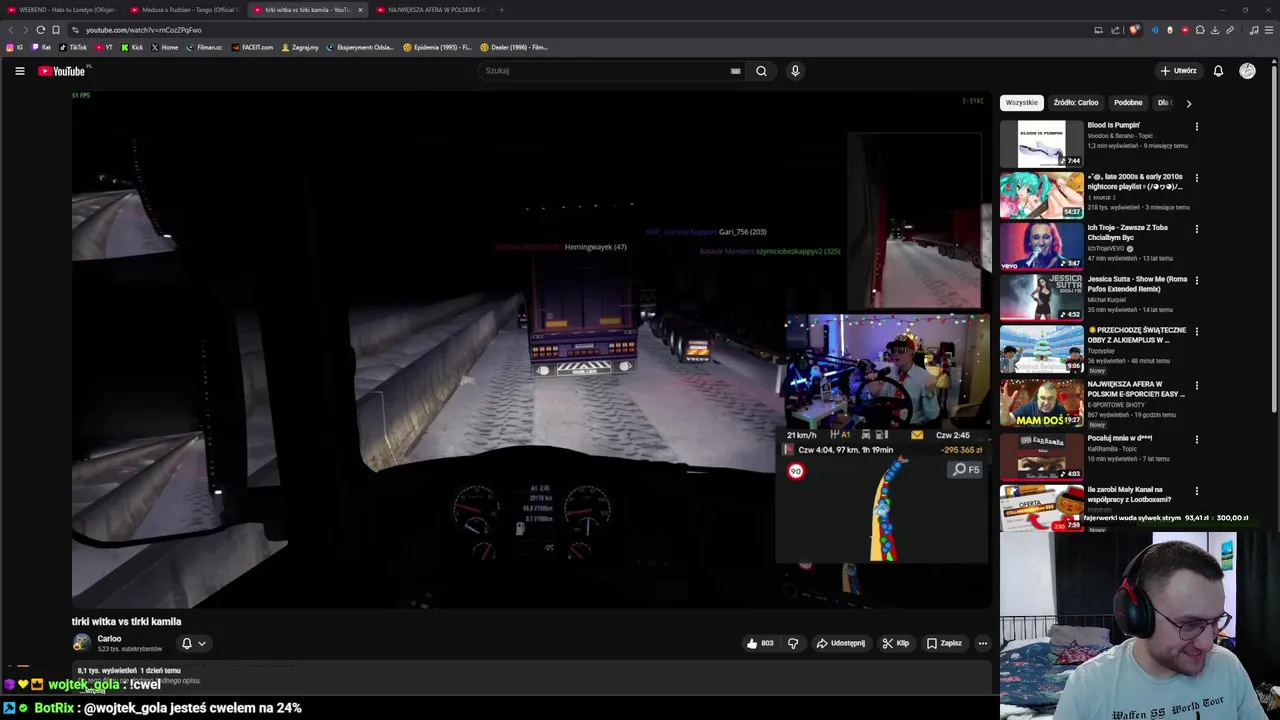Open Brave Shields lion icon
This screenshot has width=1280, height=720.
(1134, 30)
